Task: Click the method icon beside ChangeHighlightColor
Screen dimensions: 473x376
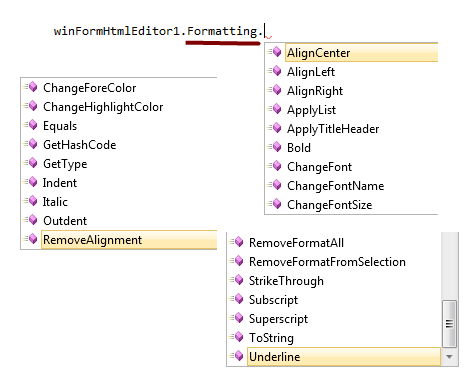Action: (x=31, y=106)
